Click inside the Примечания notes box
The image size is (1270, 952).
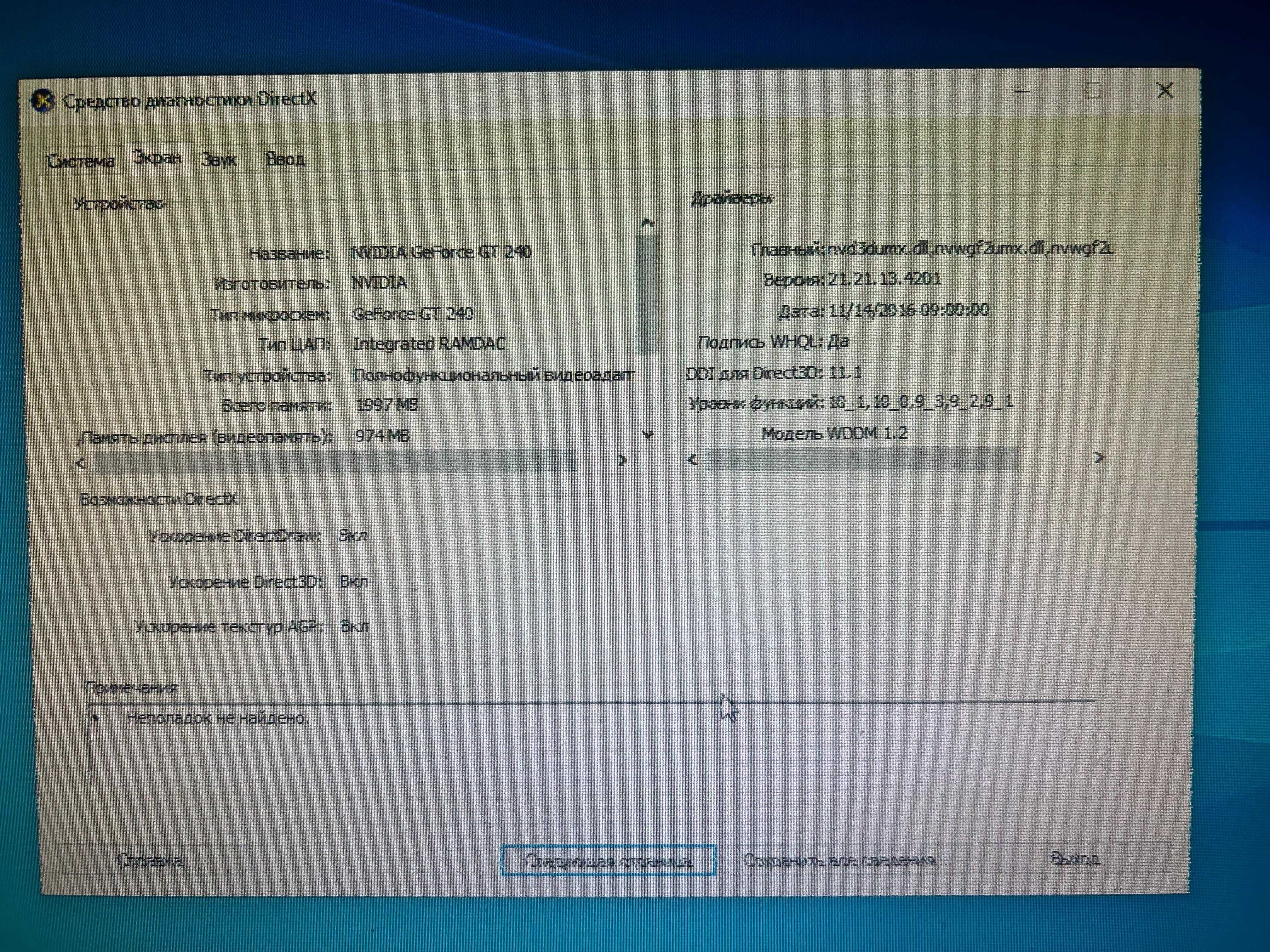(x=574, y=746)
